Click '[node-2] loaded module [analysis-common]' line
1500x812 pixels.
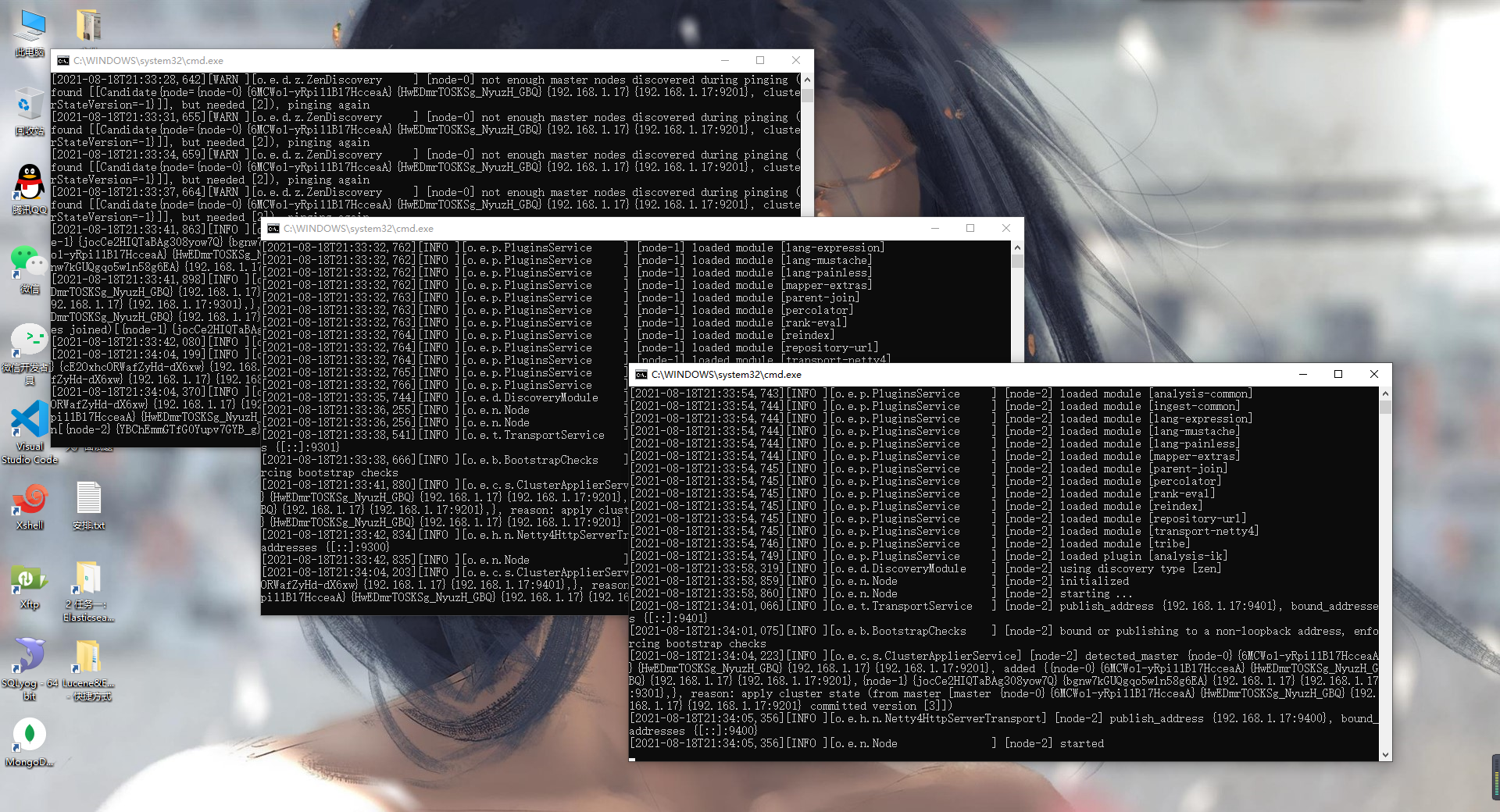click(x=942, y=394)
